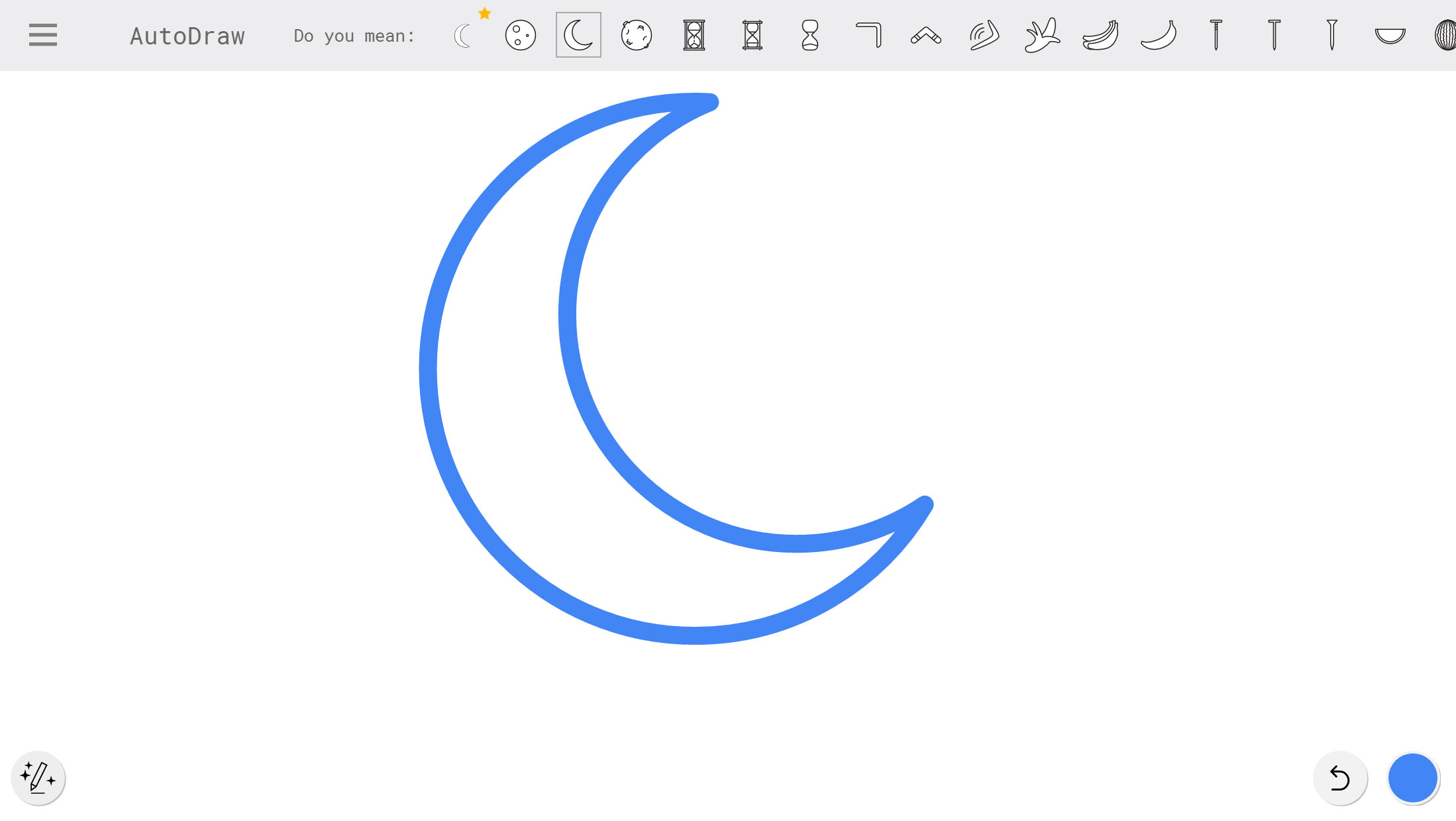Select the spinning boomerang with motion lines
This screenshot has height=821, width=1456.
[984, 35]
